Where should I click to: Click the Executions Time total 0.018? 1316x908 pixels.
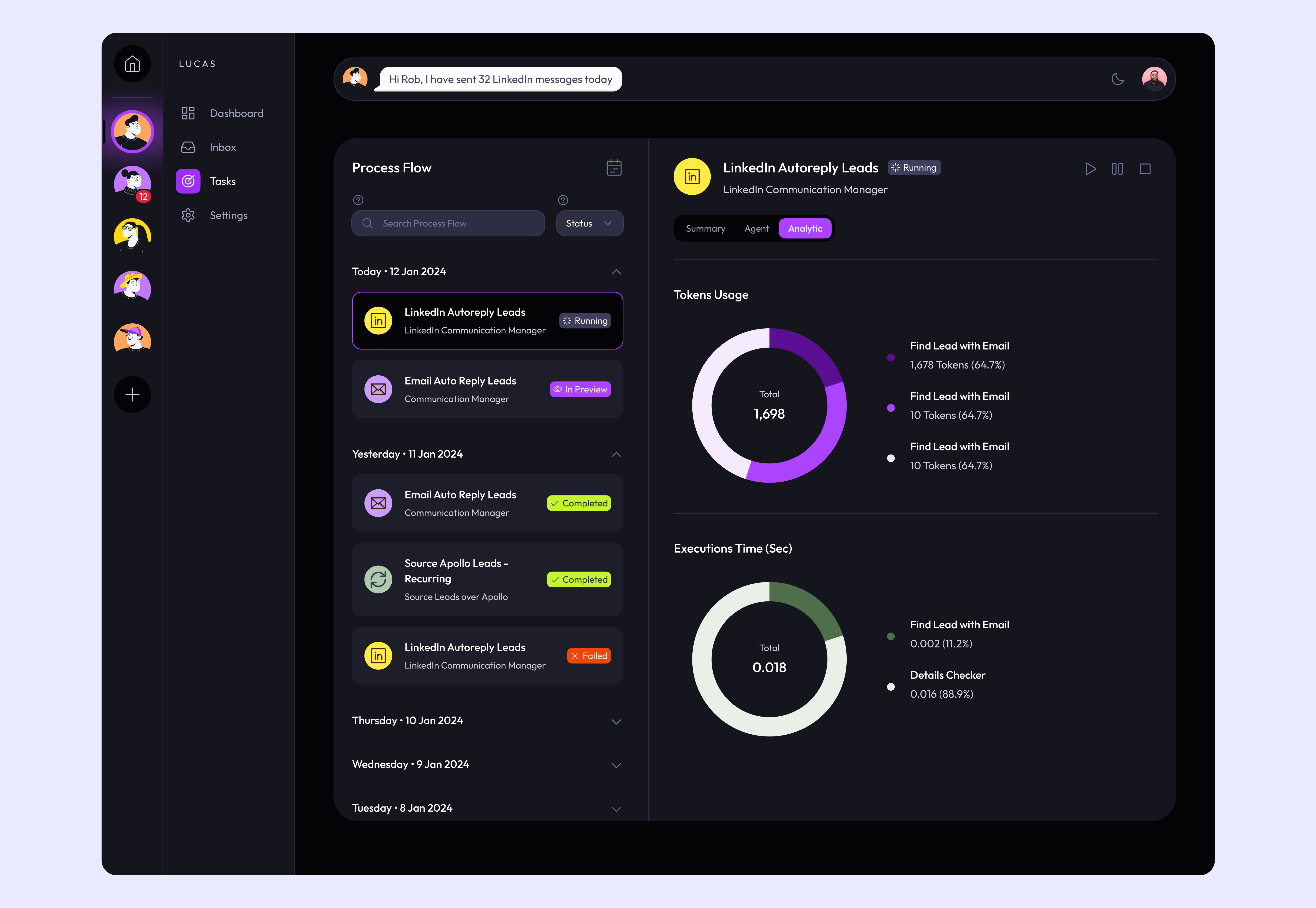[x=769, y=668]
